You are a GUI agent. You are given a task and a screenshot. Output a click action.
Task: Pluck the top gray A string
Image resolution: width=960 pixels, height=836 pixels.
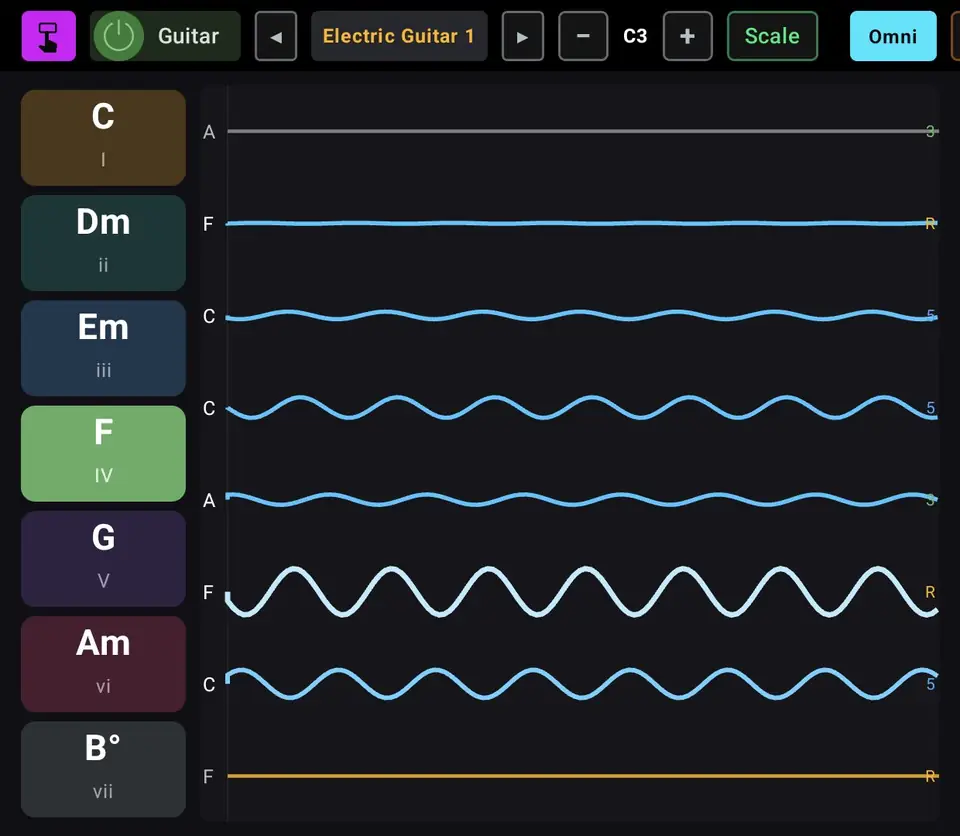582,131
